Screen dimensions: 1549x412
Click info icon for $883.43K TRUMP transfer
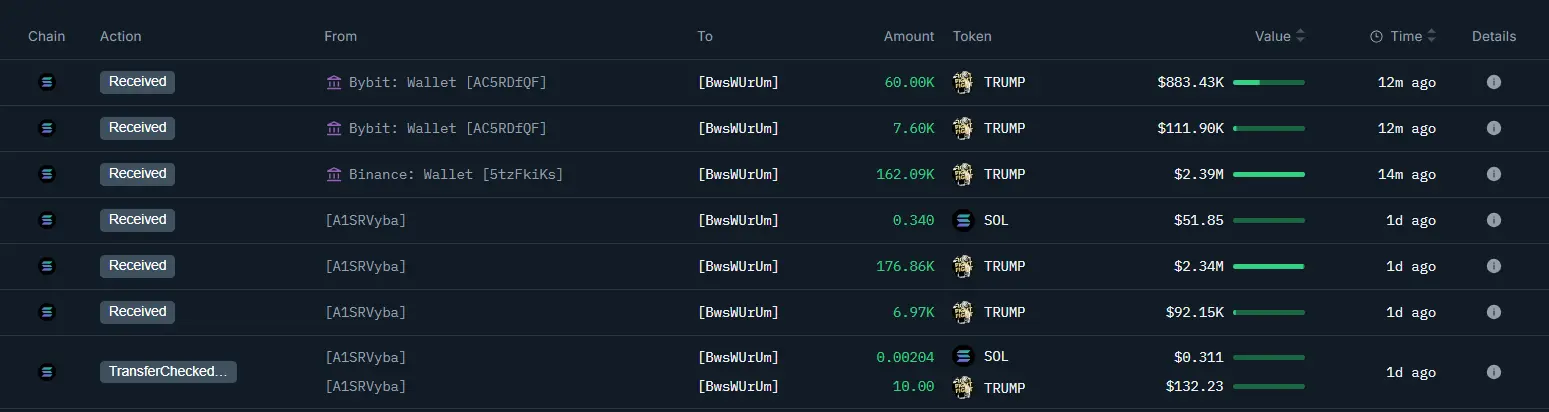(x=1493, y=82)
